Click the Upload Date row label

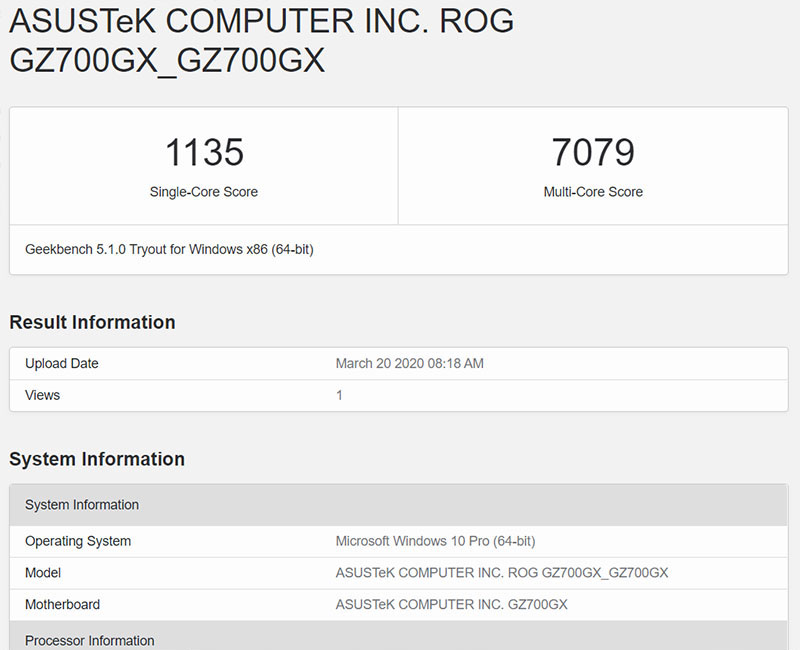pyautogui.click(x=62, y=364)
